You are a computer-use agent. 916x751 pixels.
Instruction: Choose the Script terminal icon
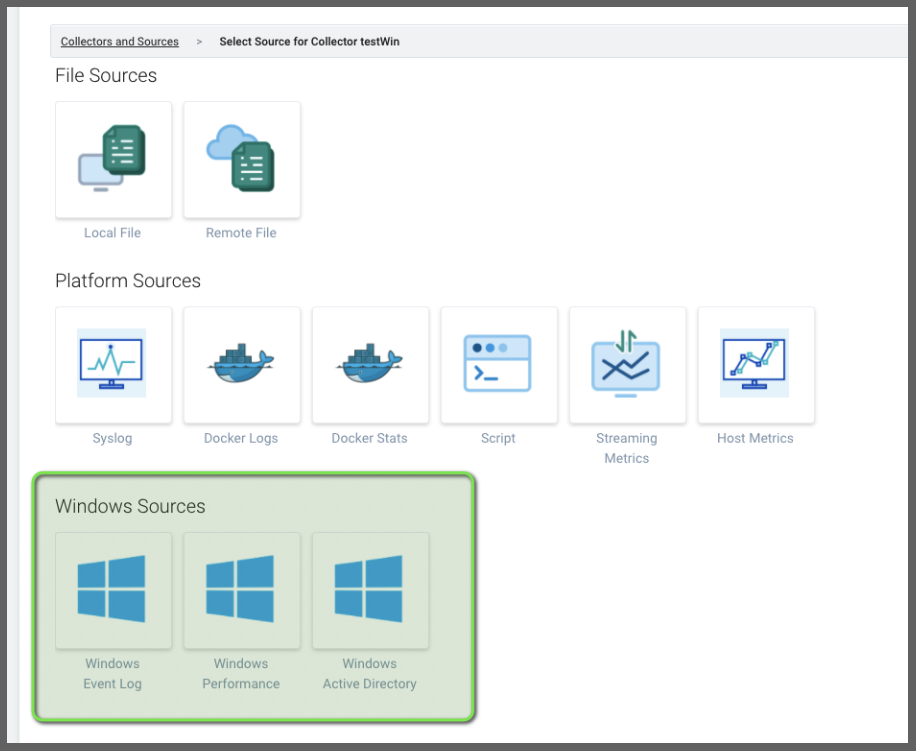(499, 365)
